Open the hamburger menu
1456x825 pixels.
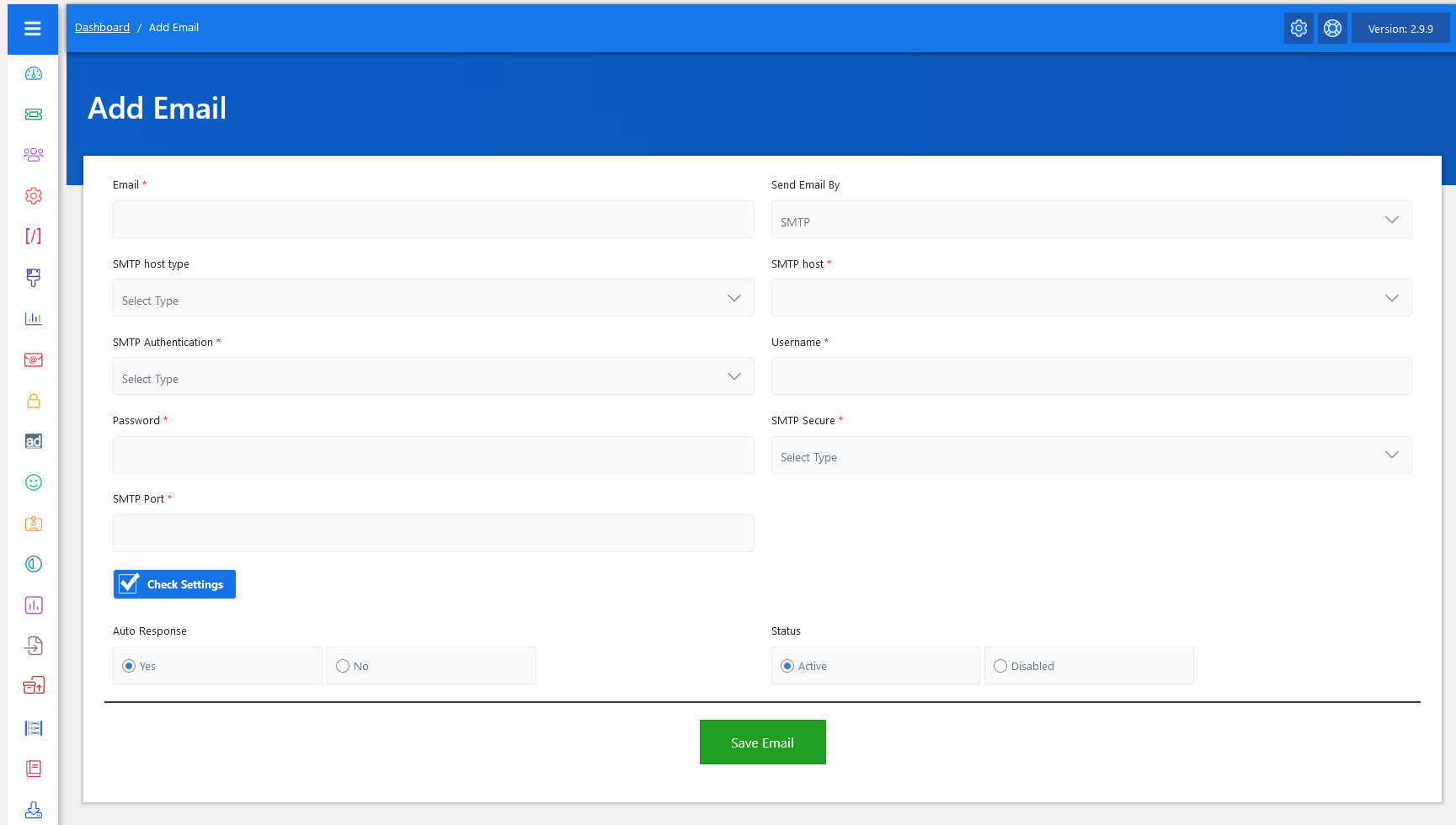(x=33, y=29)
